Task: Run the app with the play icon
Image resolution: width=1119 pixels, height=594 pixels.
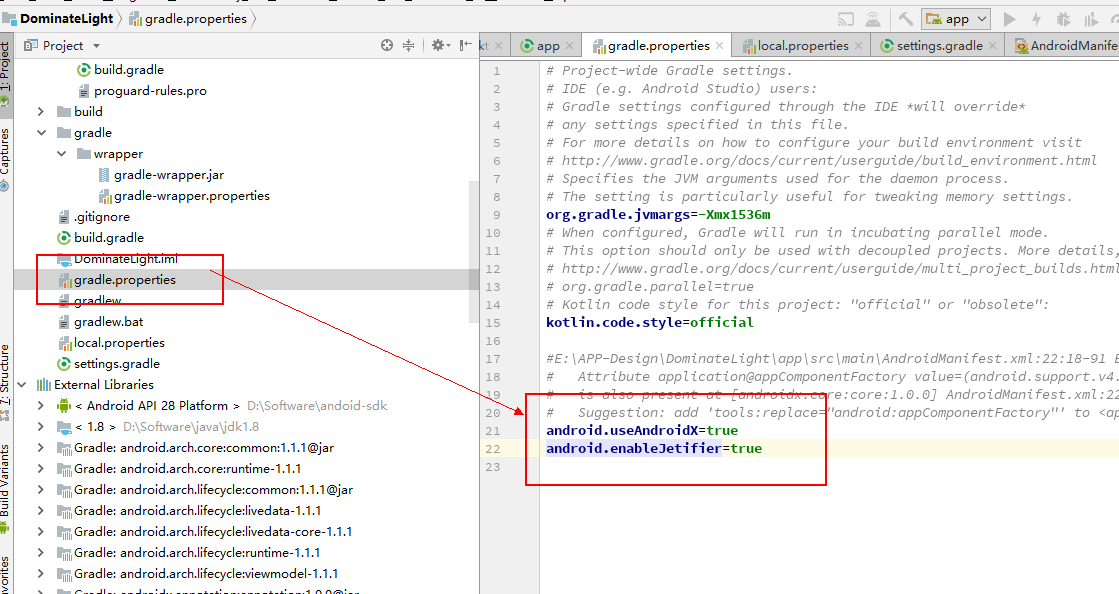Action: pos(1010,19)
